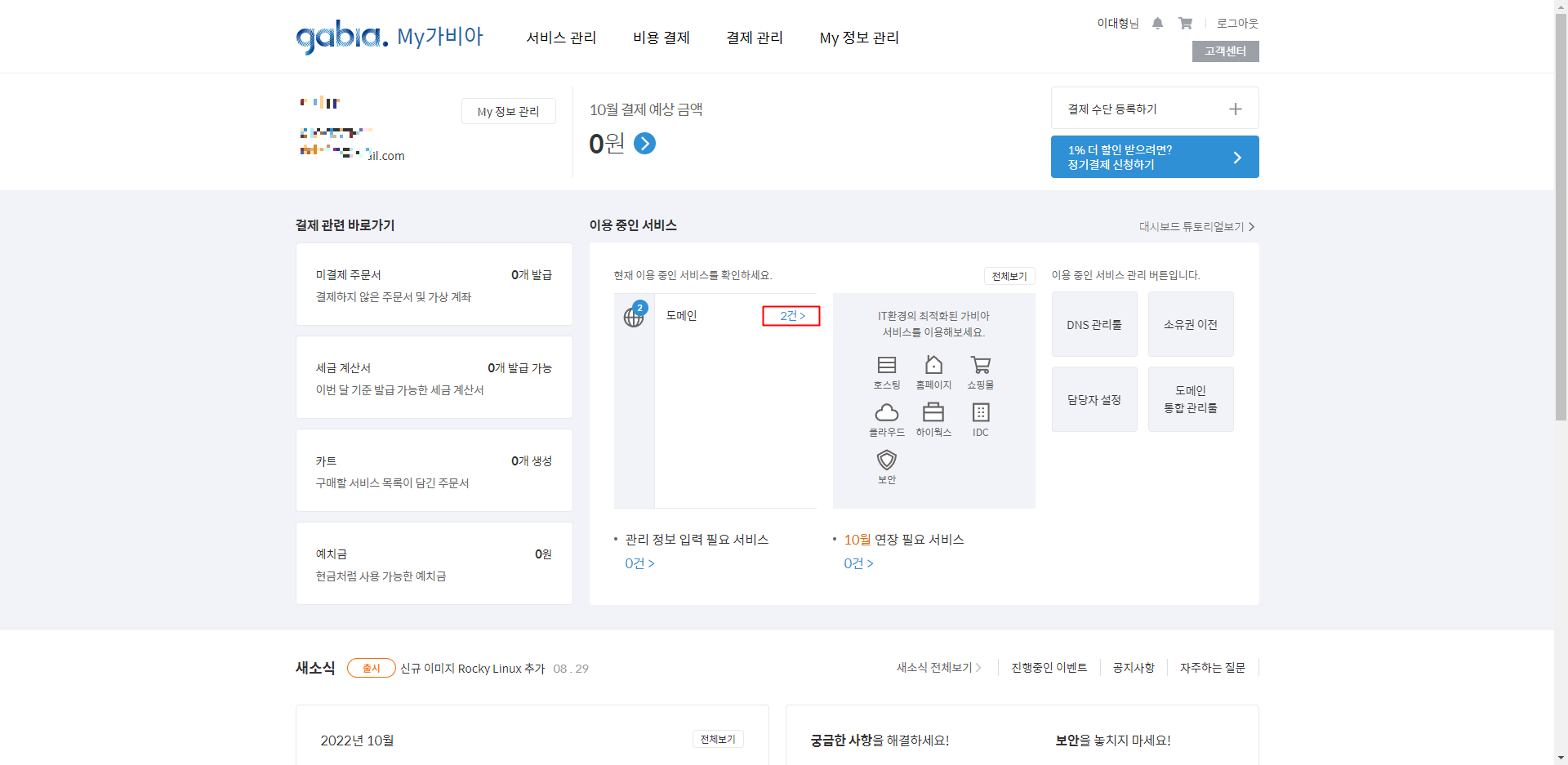
Task: Open My 정보 관리 top menu
Action: [x=859, y=38]
